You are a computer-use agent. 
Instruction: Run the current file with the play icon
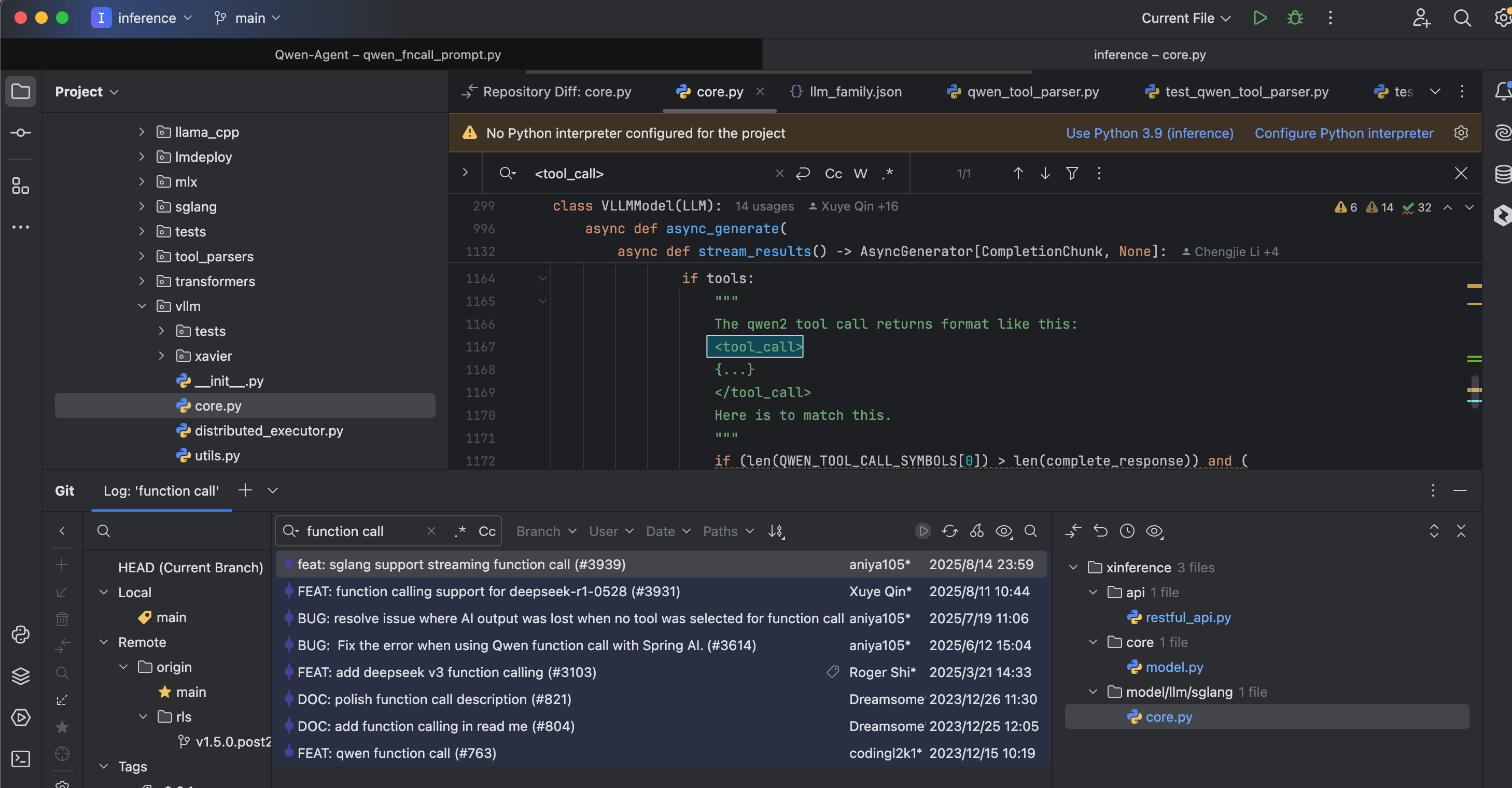pyautogui.click(x=1259, y=18)
